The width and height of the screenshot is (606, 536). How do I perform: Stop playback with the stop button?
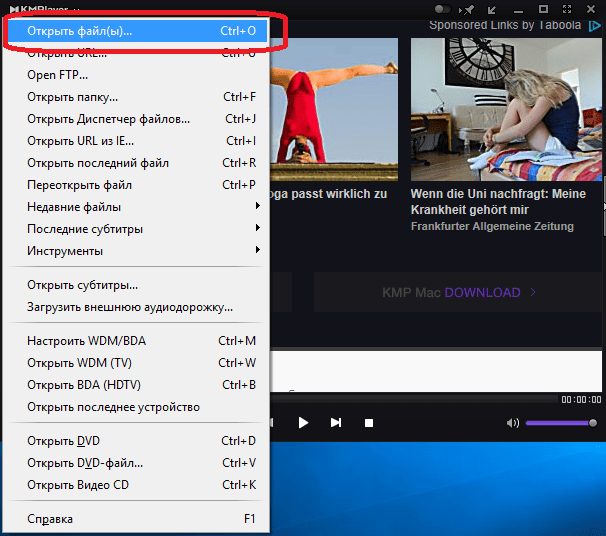pos(369,423)
